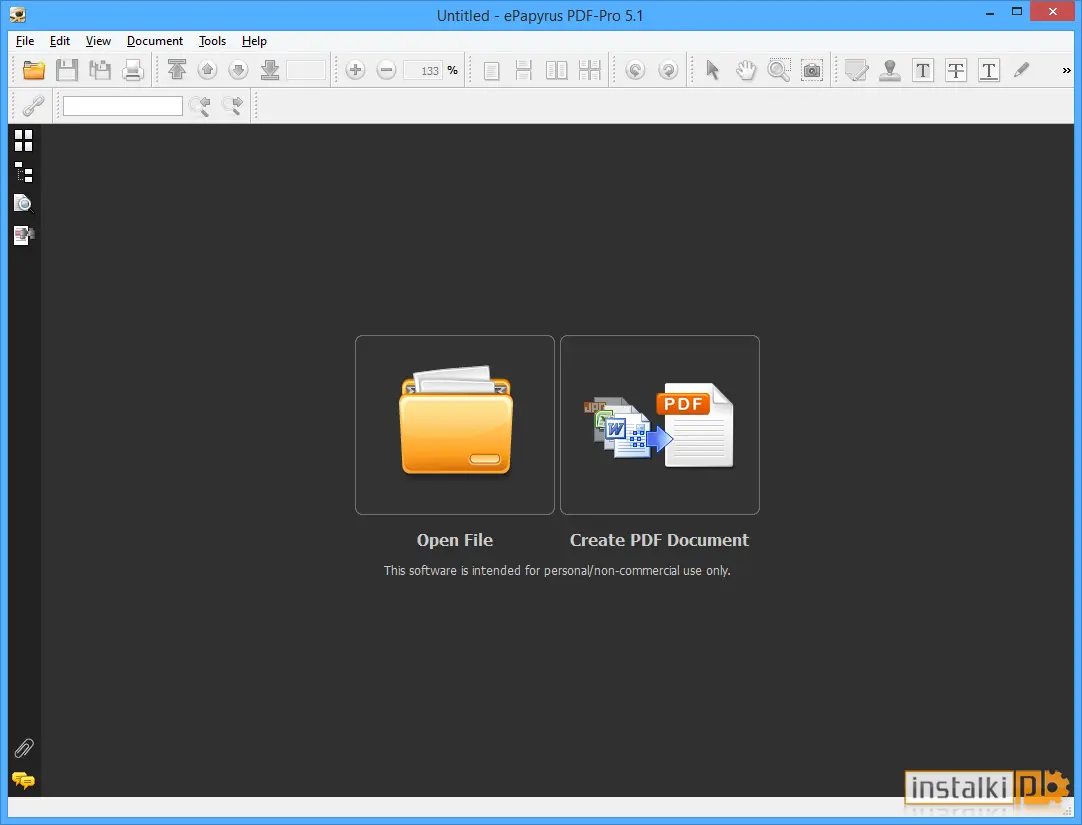Rotate view clockwise
1082x825 pixels.
click(x=668, y=70)
